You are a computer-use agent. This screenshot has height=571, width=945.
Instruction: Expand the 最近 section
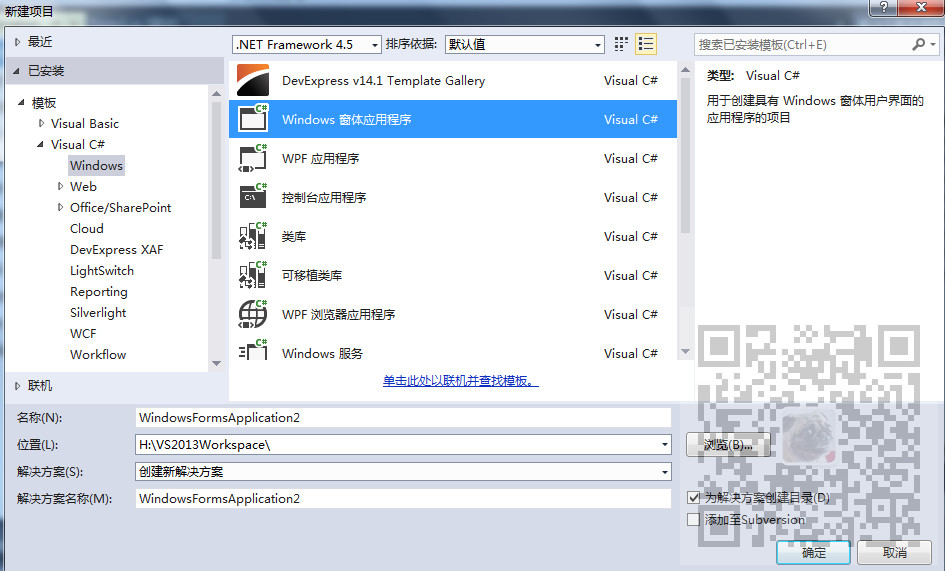pyautogui.click(x=17, y=42)
